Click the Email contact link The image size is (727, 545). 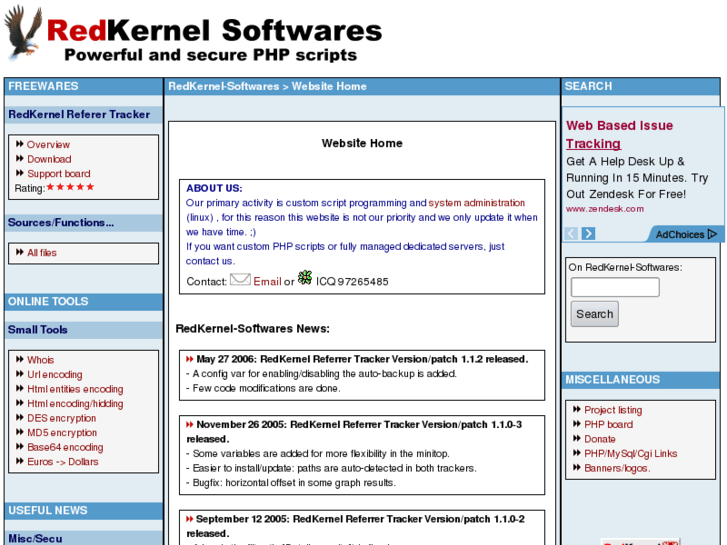[268, 282]
